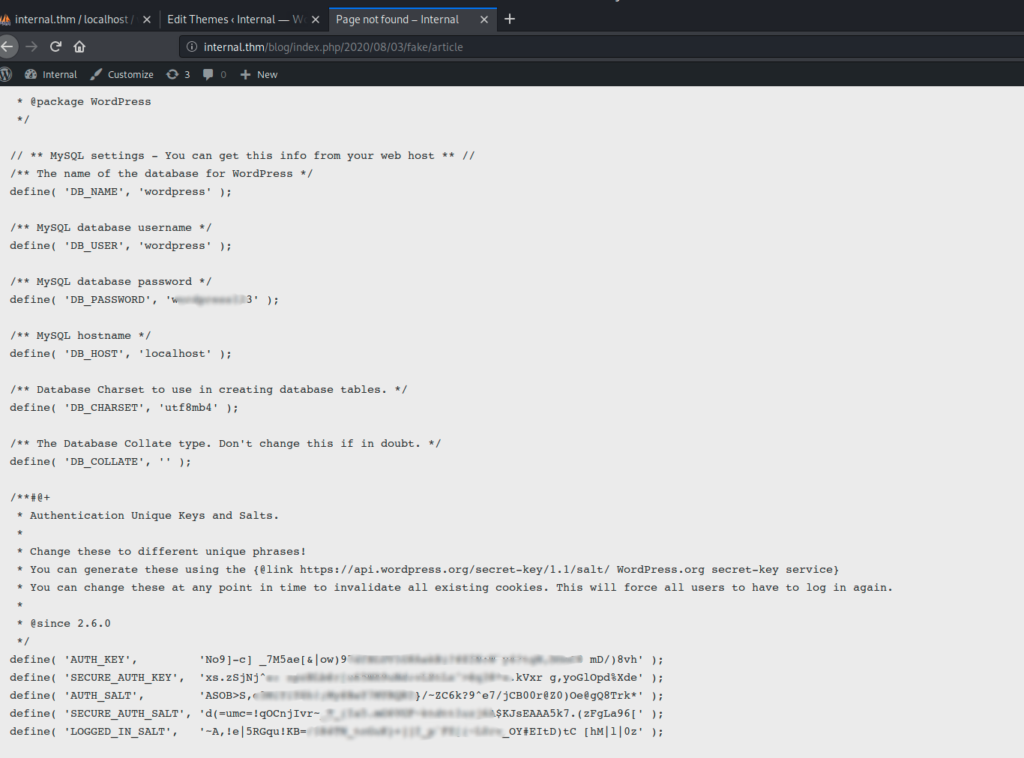Go forward to the next page
Viewport: 1024px width, 758px height.
pyautogui.click(x=31, y=46)
